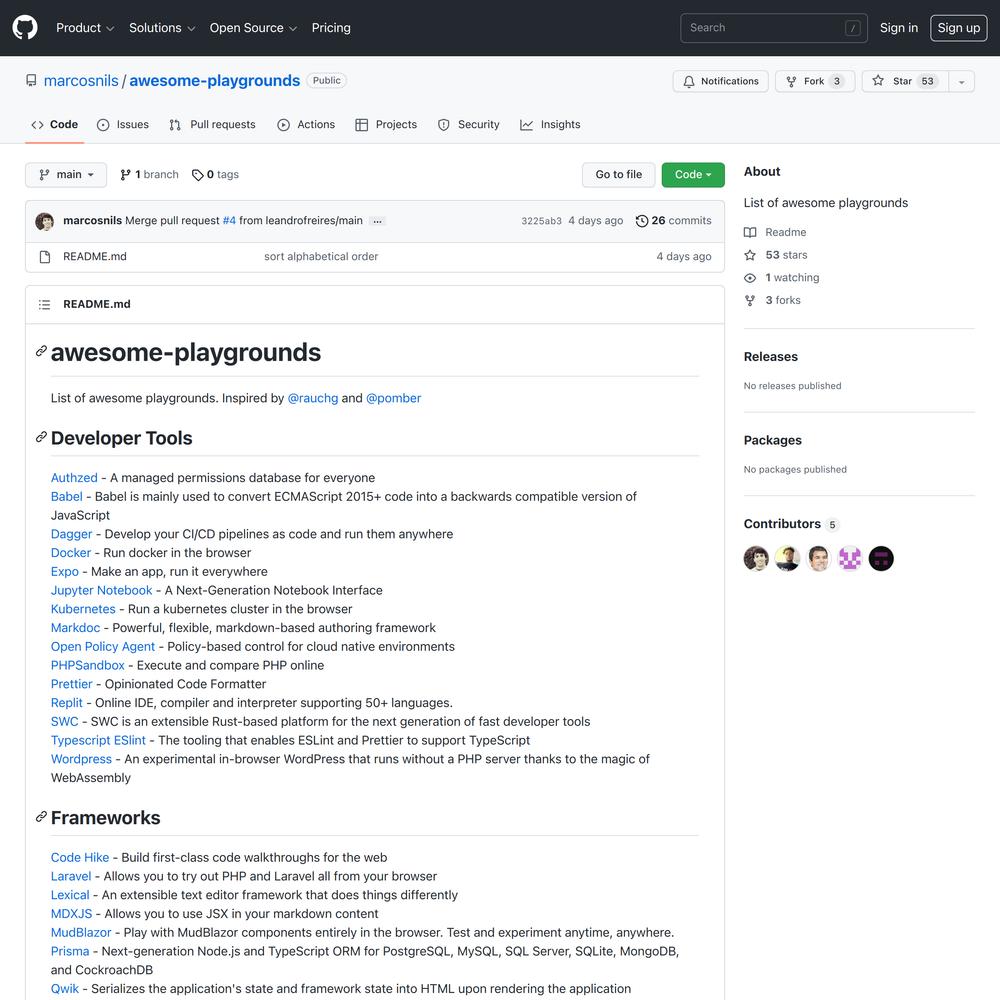Image resolution: width=1000 pixels, height=1000 pixels.
Task: Open the Typescript ESlint link
Action: pyautogui.click(x=98, y=740)
